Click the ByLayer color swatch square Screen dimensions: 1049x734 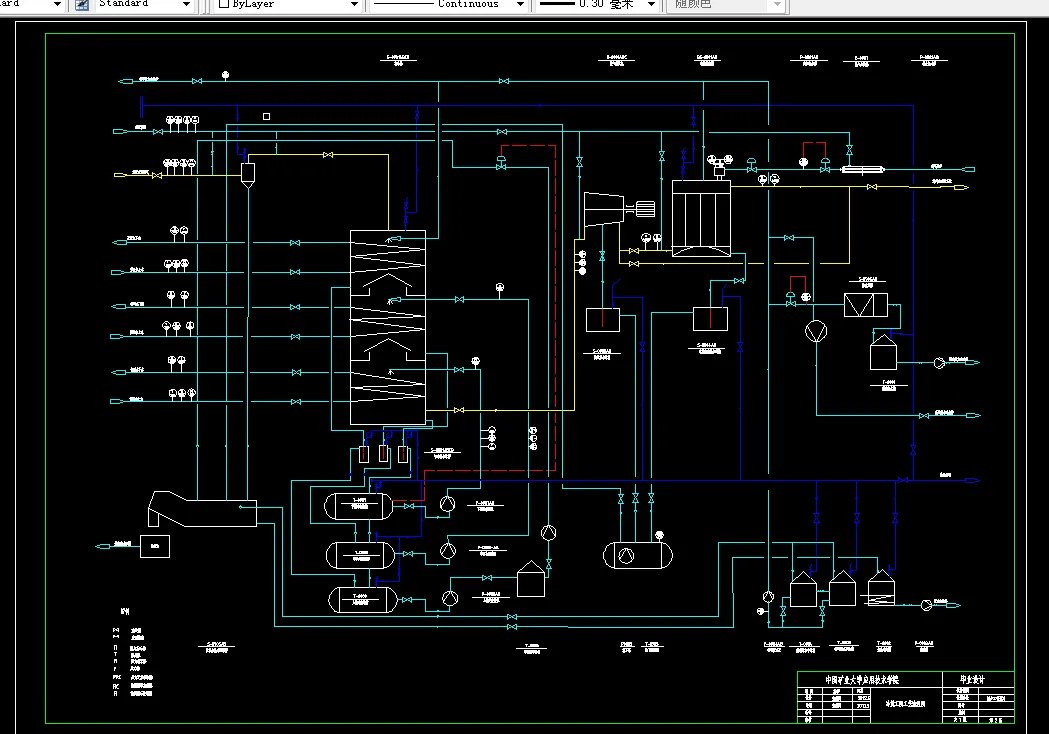[224, 4]
